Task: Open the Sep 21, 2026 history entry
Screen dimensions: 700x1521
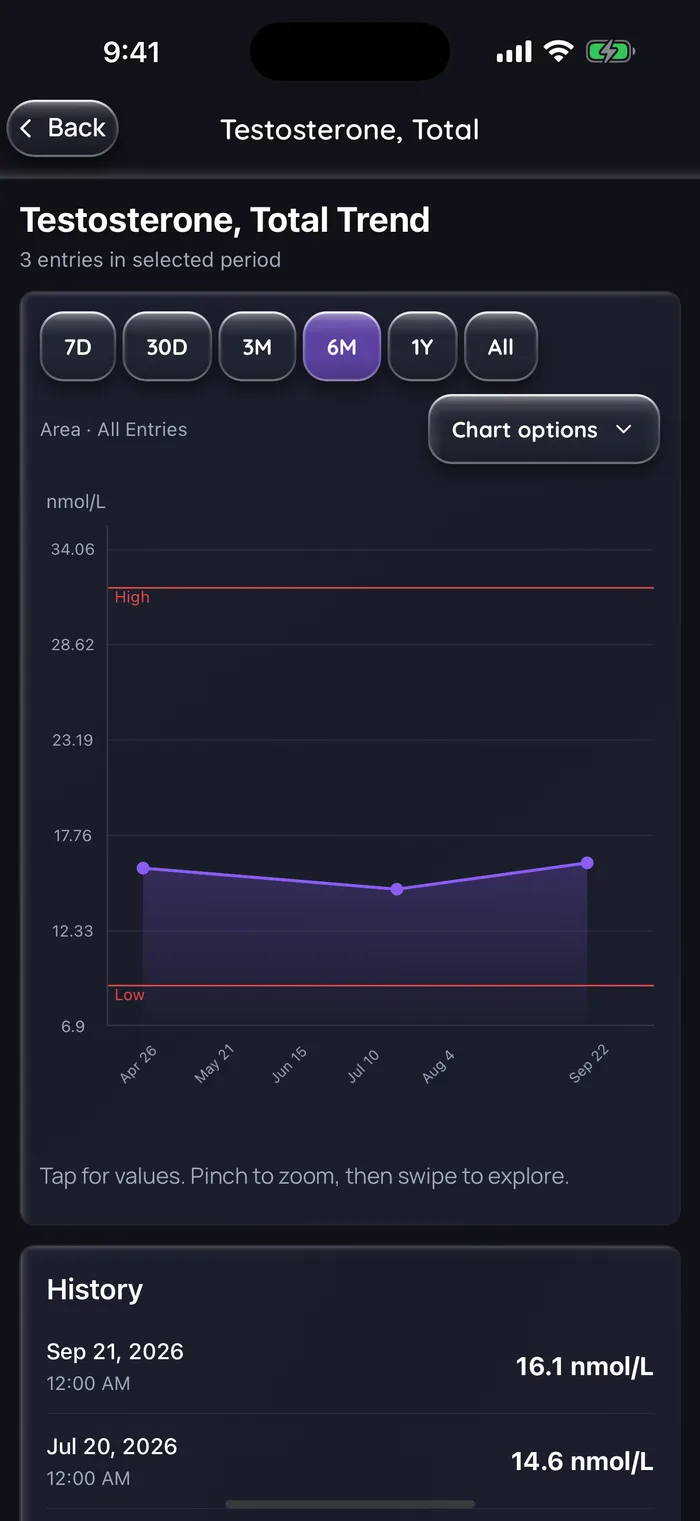Action: [350, 1366]
